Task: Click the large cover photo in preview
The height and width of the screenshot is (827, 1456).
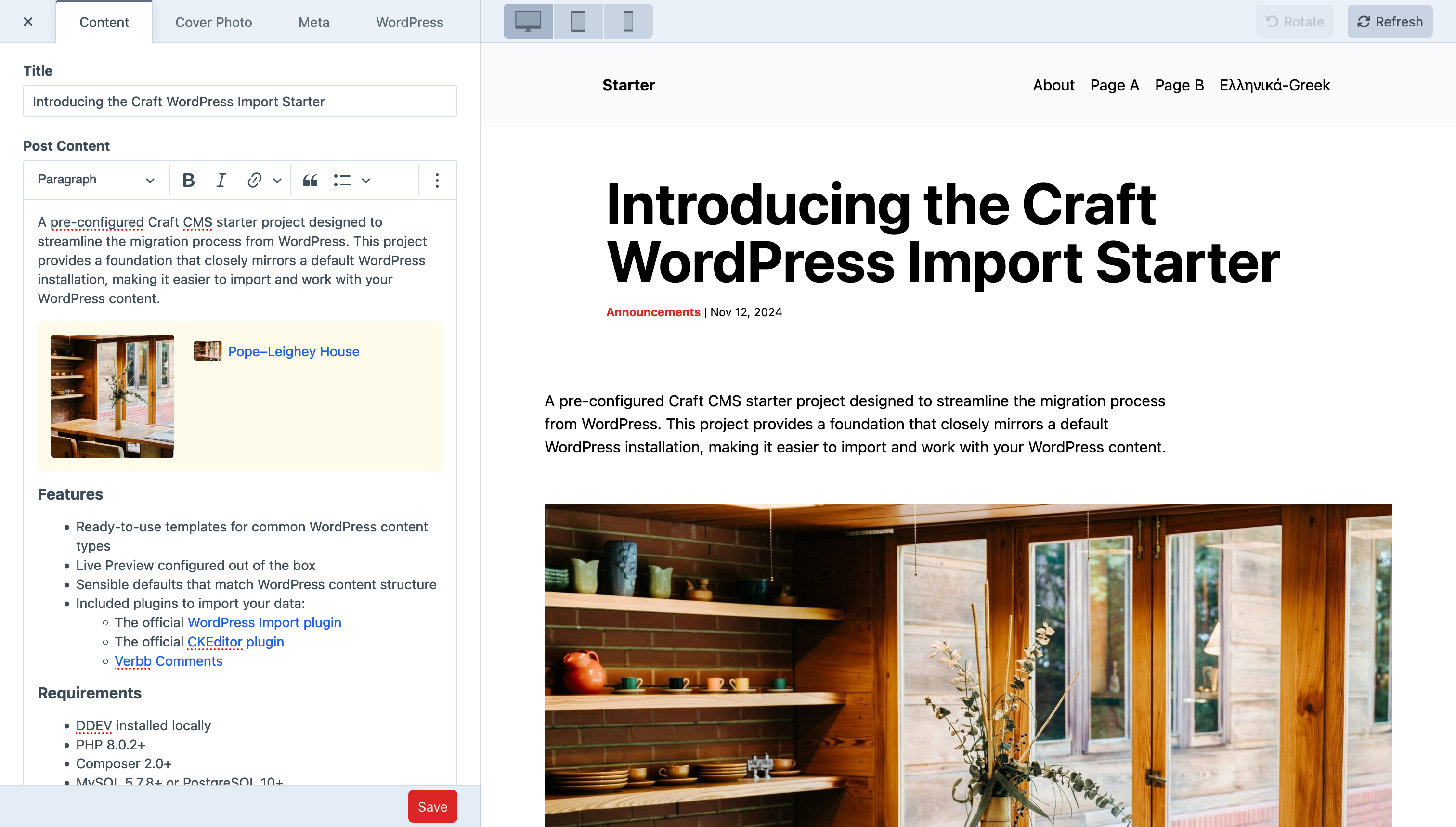Action: pyautogui.click(x=968, y=665)
